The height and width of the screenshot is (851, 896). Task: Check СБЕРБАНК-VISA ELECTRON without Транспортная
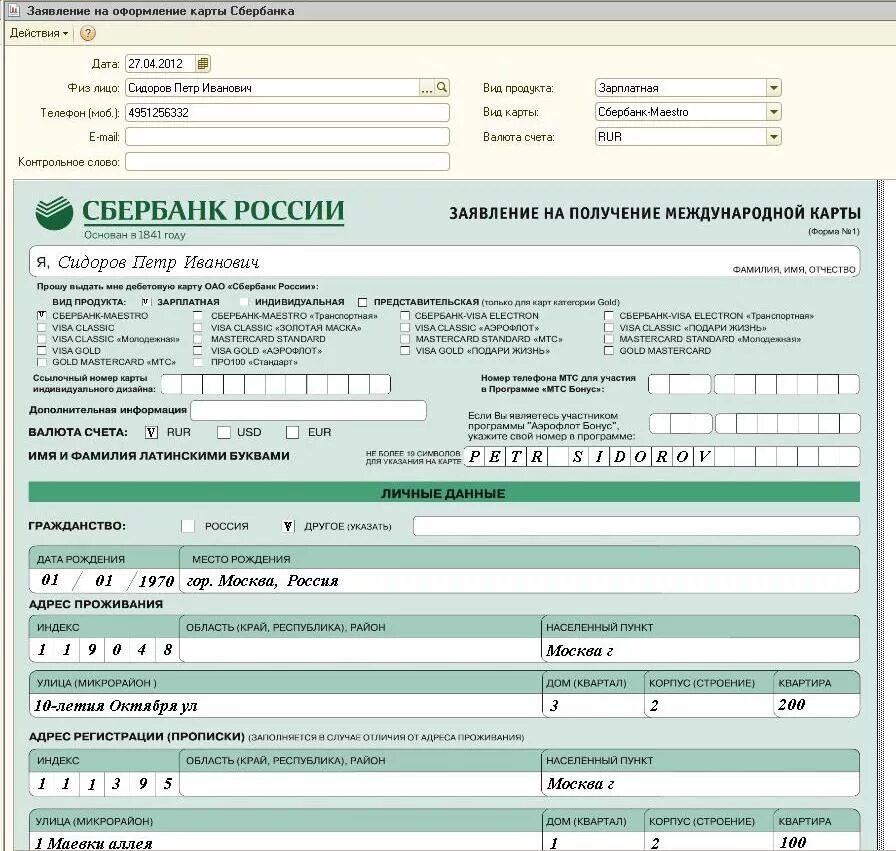click(405, 315)
